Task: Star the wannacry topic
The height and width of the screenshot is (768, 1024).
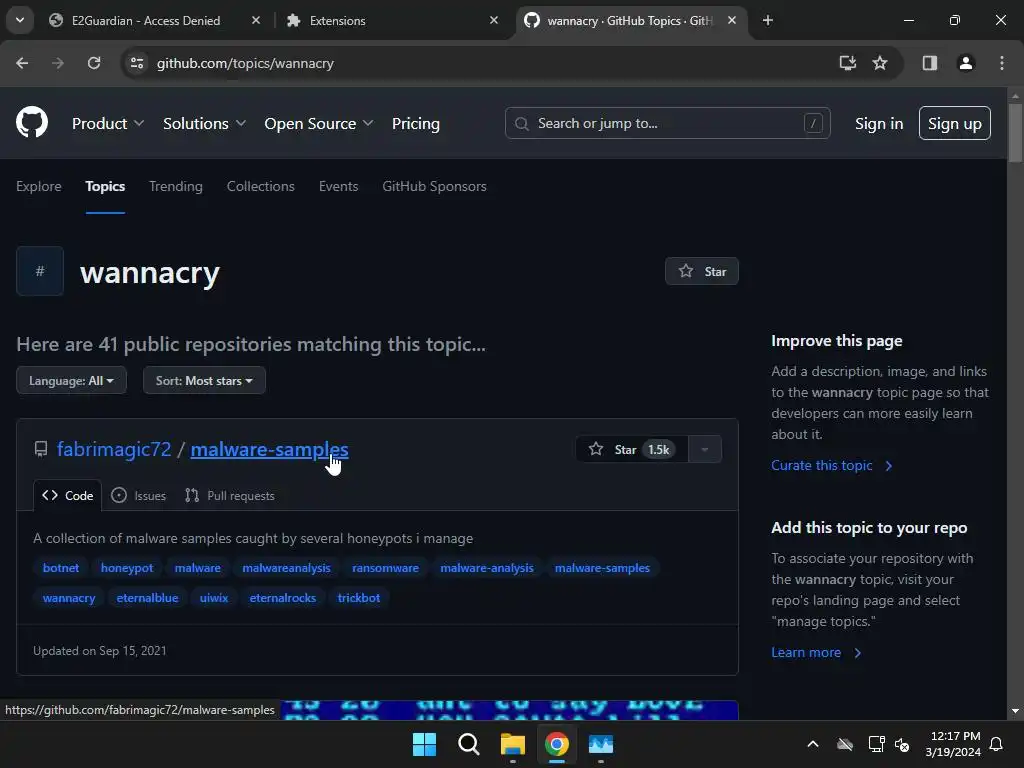Action: click(701, 271)
